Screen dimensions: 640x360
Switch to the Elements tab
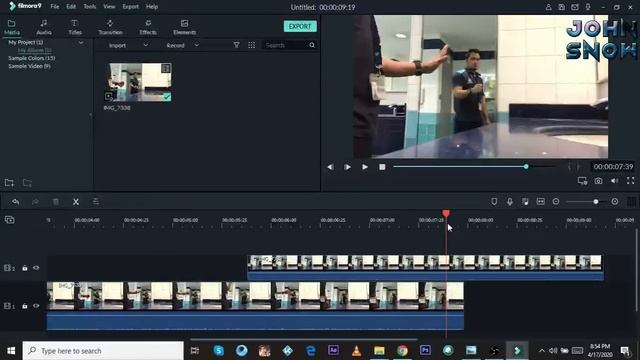(184, 27)
